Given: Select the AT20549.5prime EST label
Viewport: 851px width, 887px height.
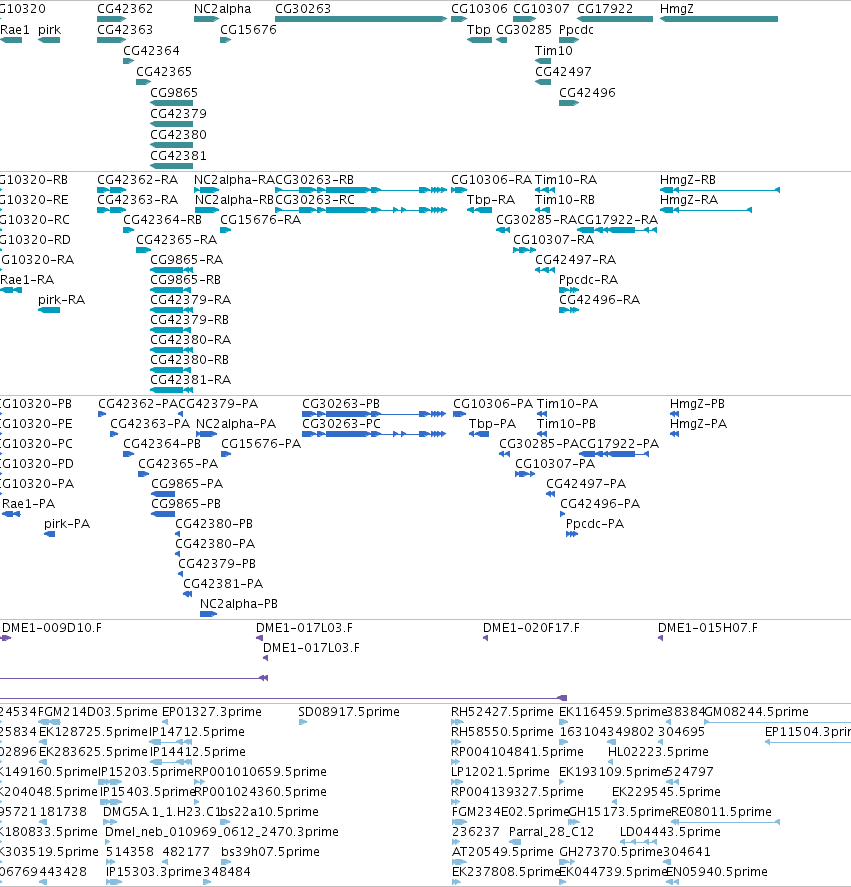Looking at the screenshot, I should (x=503, y=852).
